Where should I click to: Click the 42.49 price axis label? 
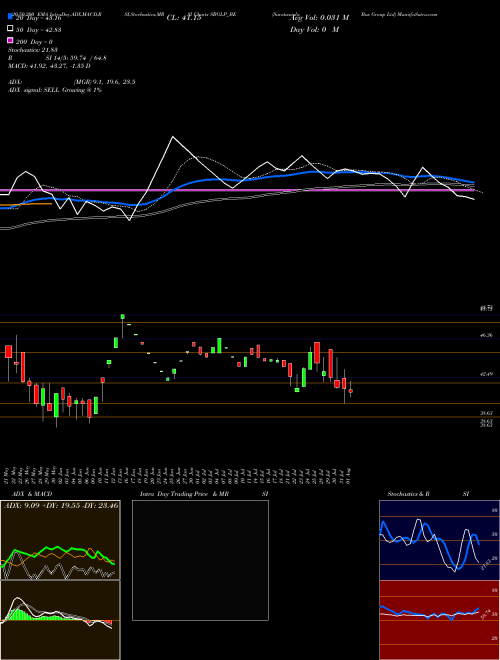[486, 374]
